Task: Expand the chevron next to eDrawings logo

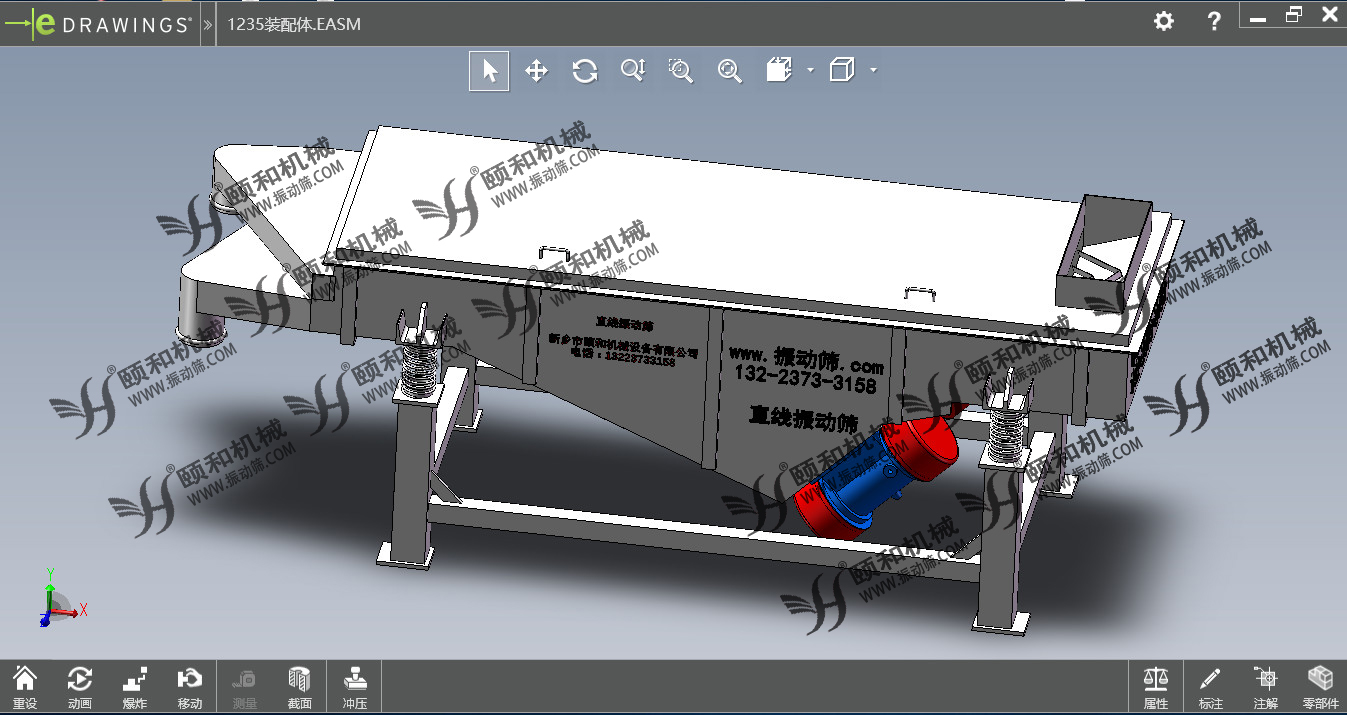Action: pyautogui.click(x=208, y=24)
